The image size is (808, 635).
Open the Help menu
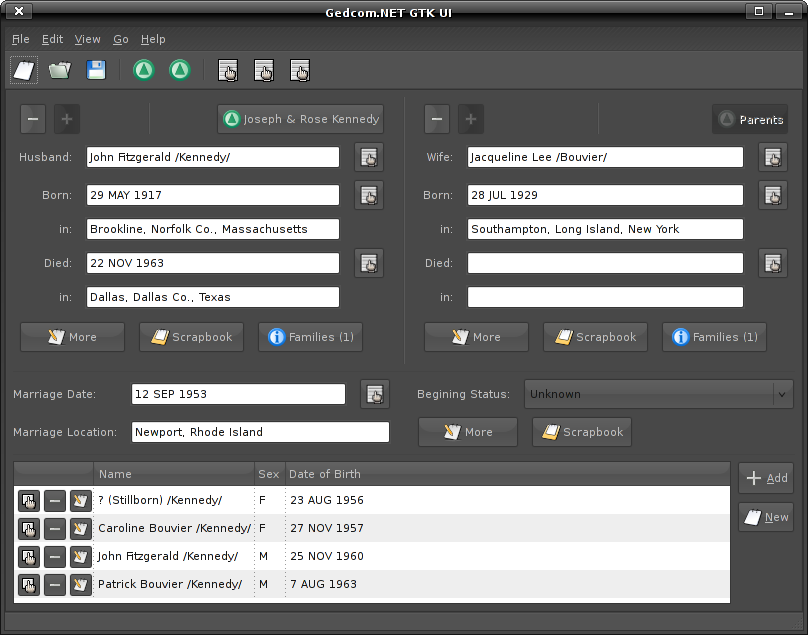(x=153, y=39)
